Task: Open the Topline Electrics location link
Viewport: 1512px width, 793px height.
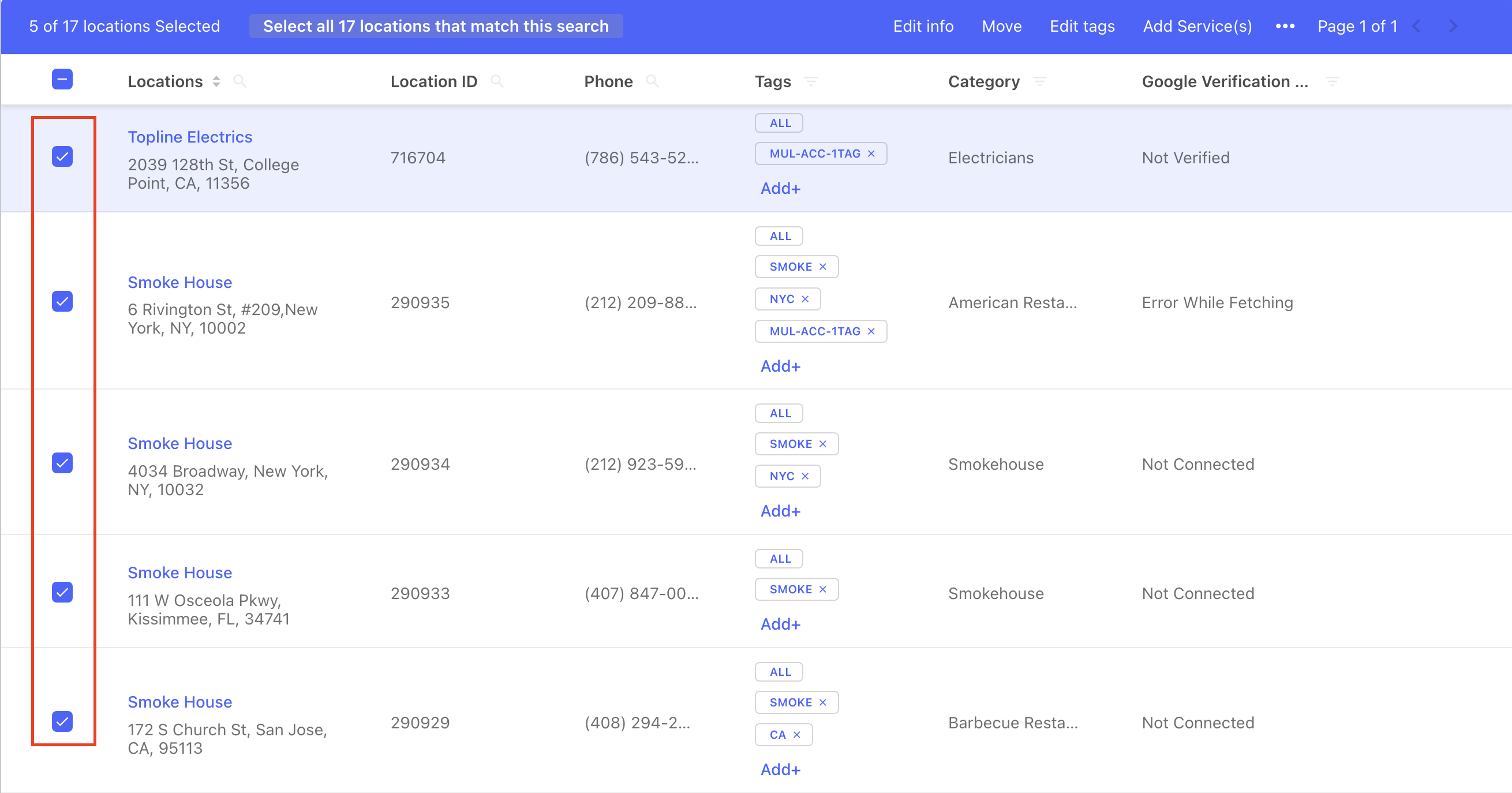Action: pyautogui.click(x=190, y=137)
